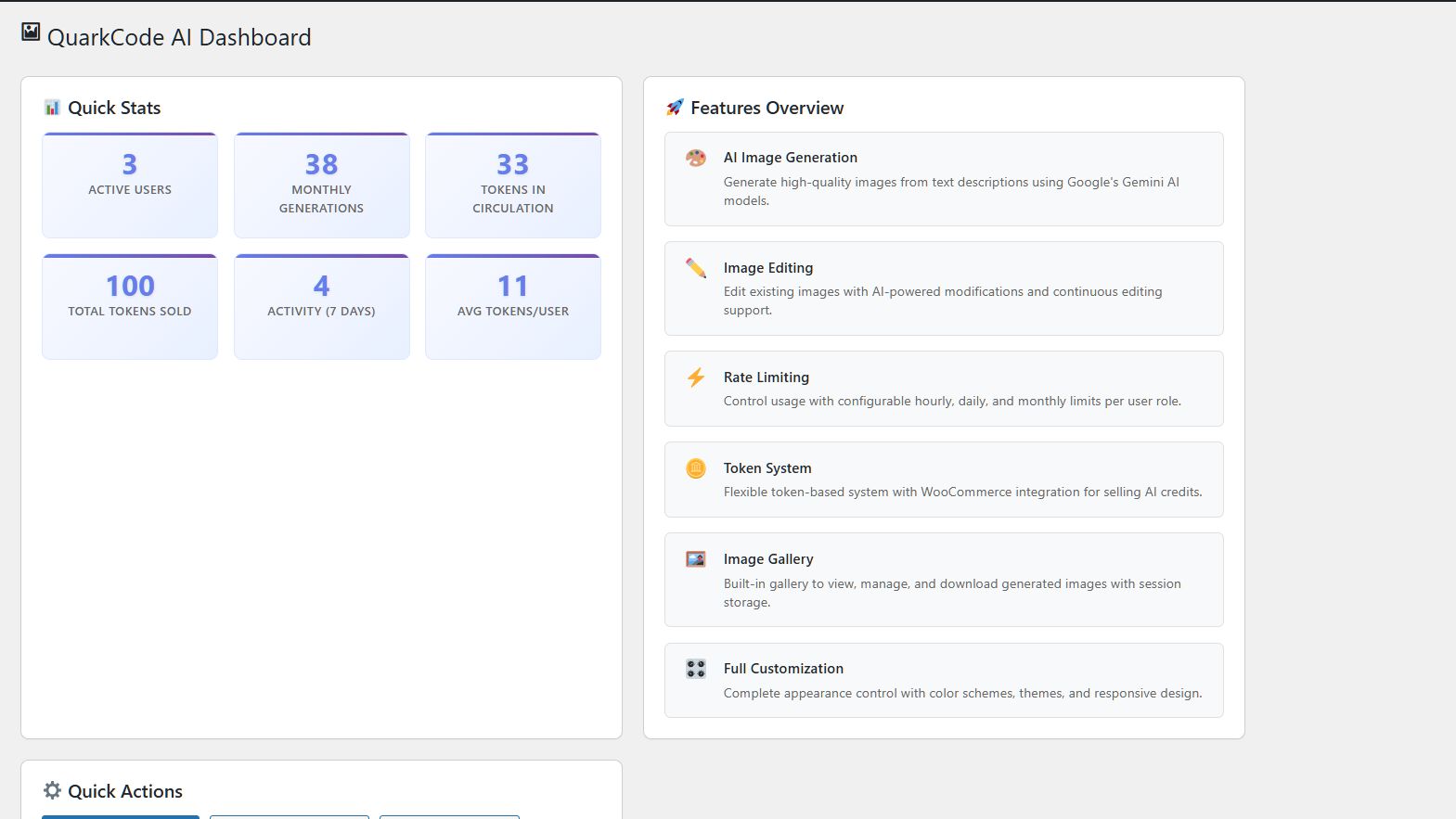1456x819 pixels.
Task: Click the Quick Actions section heading
Action: click(x=125, y=791)
